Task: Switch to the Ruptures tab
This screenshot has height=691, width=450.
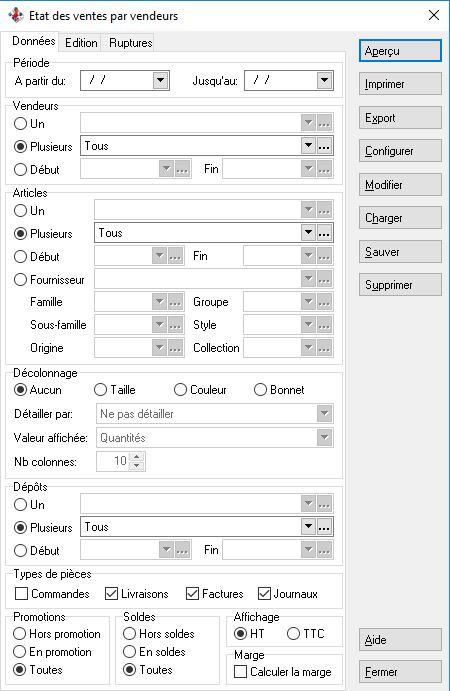Action: pyautogui.click(x=130, y=43)
